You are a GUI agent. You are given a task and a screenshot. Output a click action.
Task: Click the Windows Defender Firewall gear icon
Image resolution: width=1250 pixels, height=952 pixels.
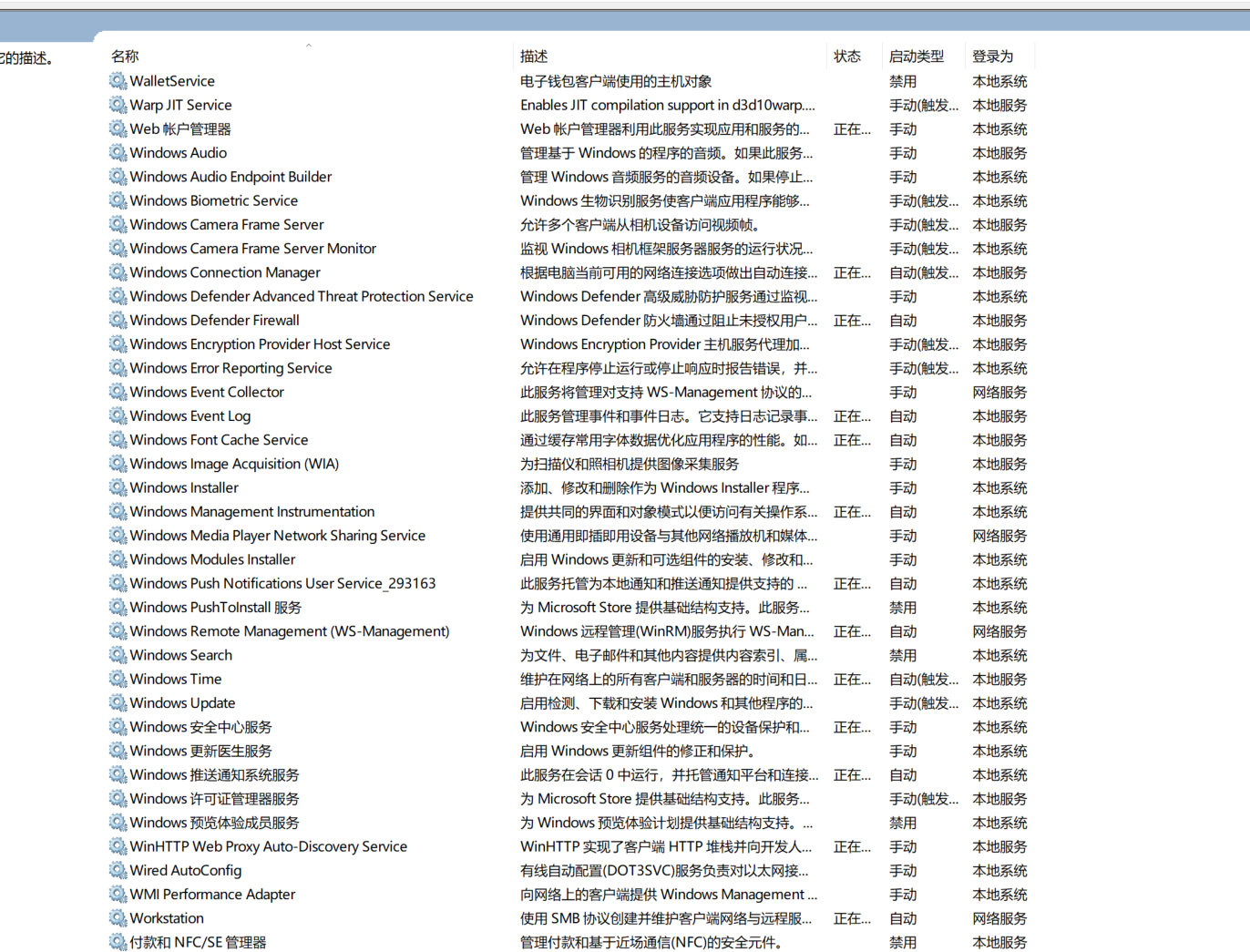click(118, 321)
